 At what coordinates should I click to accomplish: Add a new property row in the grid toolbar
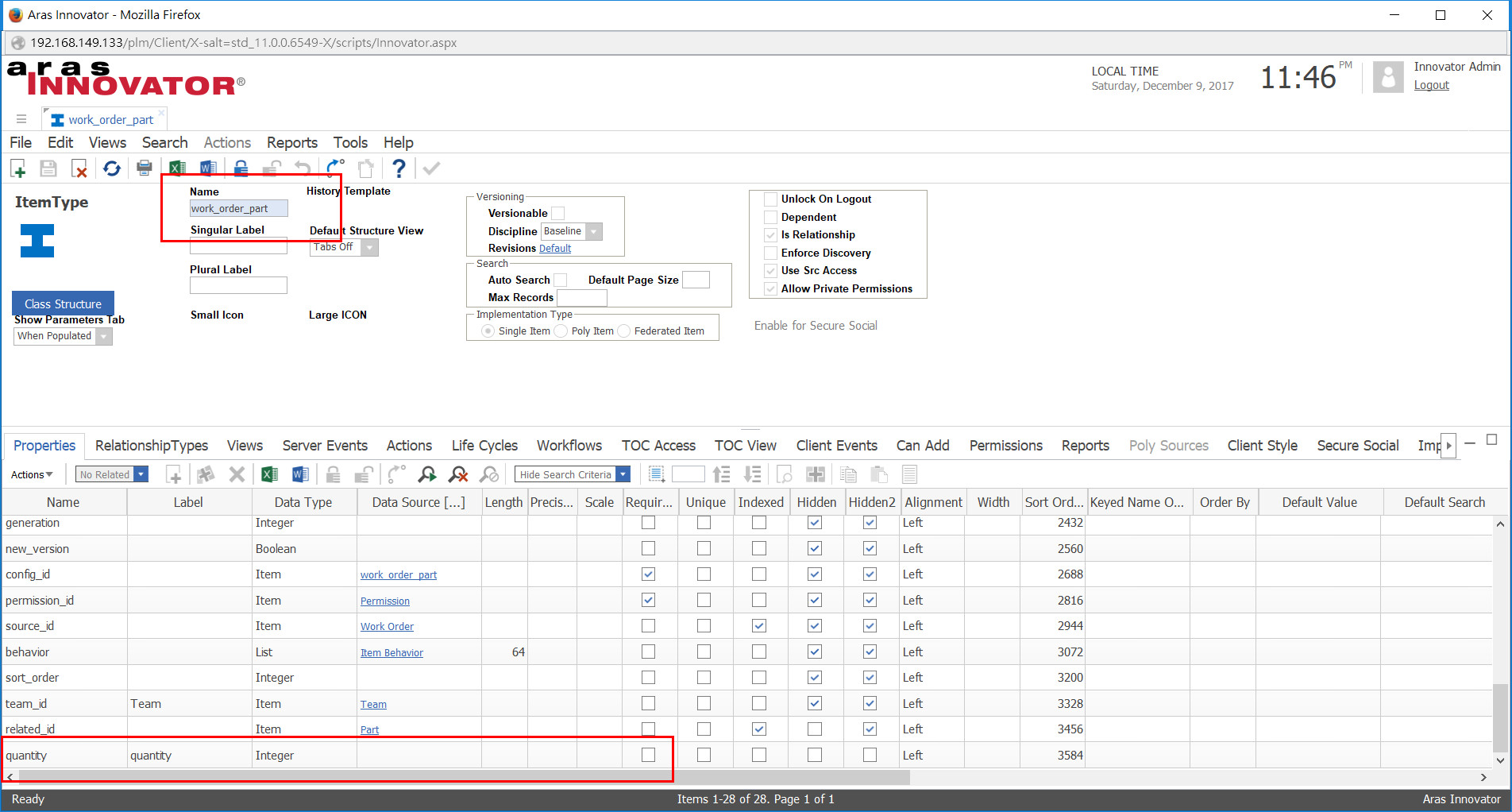(174, 474)
